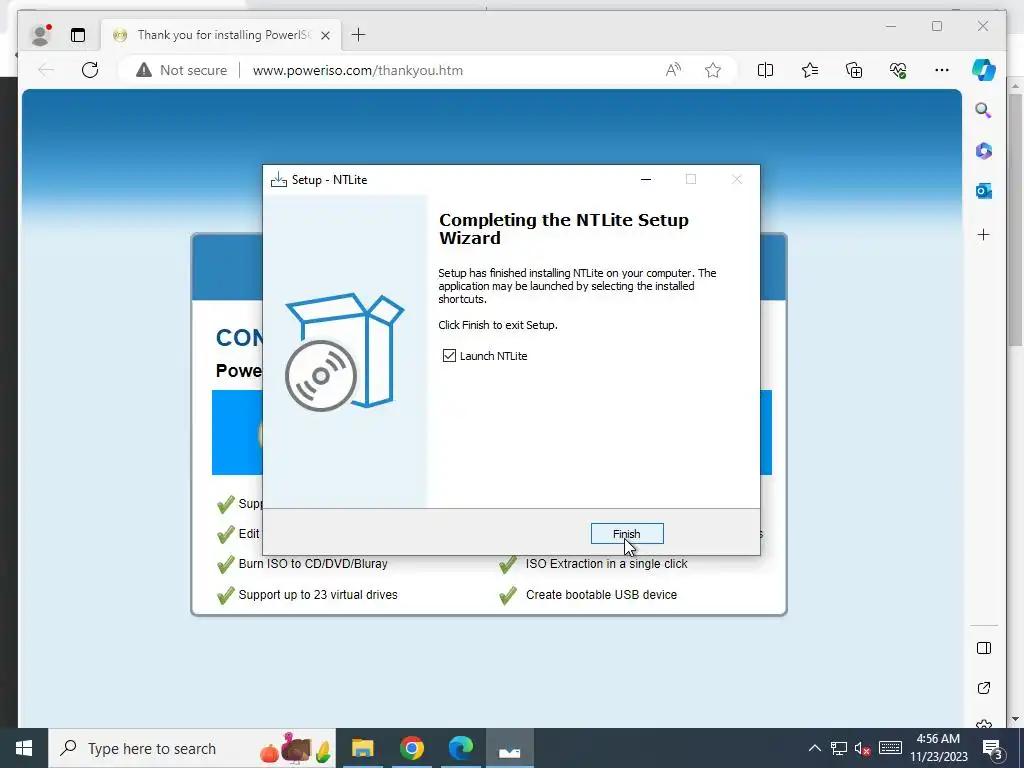
Task: Click the address bar URL poweriso.com/thankyou.htm
Action: (x=357, y=70)
